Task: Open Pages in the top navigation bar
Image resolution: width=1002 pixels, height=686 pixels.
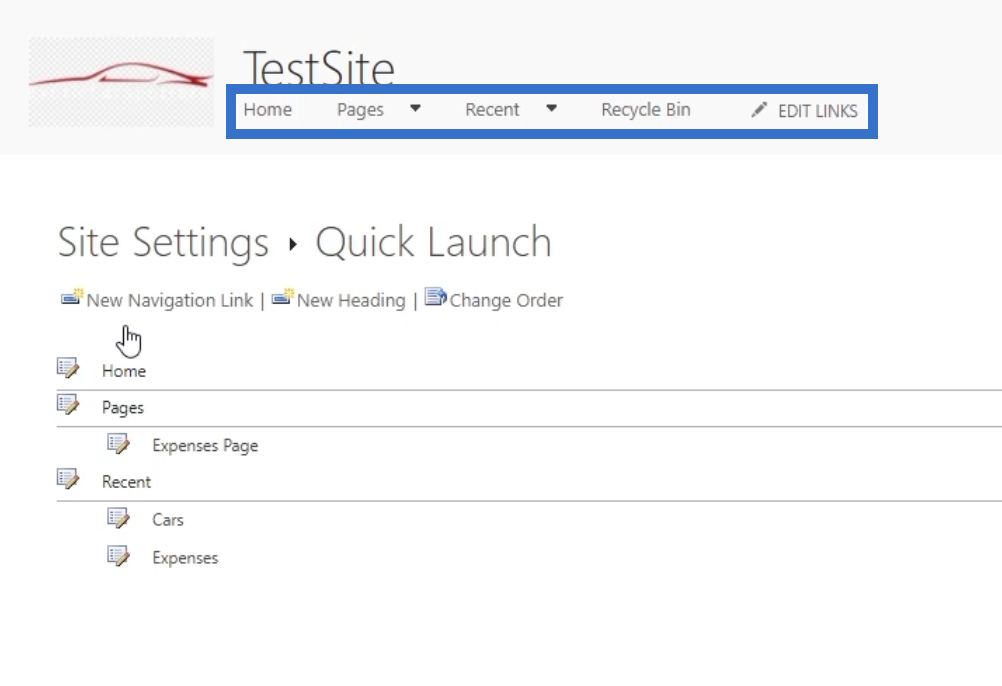Action: pos(360,110)
